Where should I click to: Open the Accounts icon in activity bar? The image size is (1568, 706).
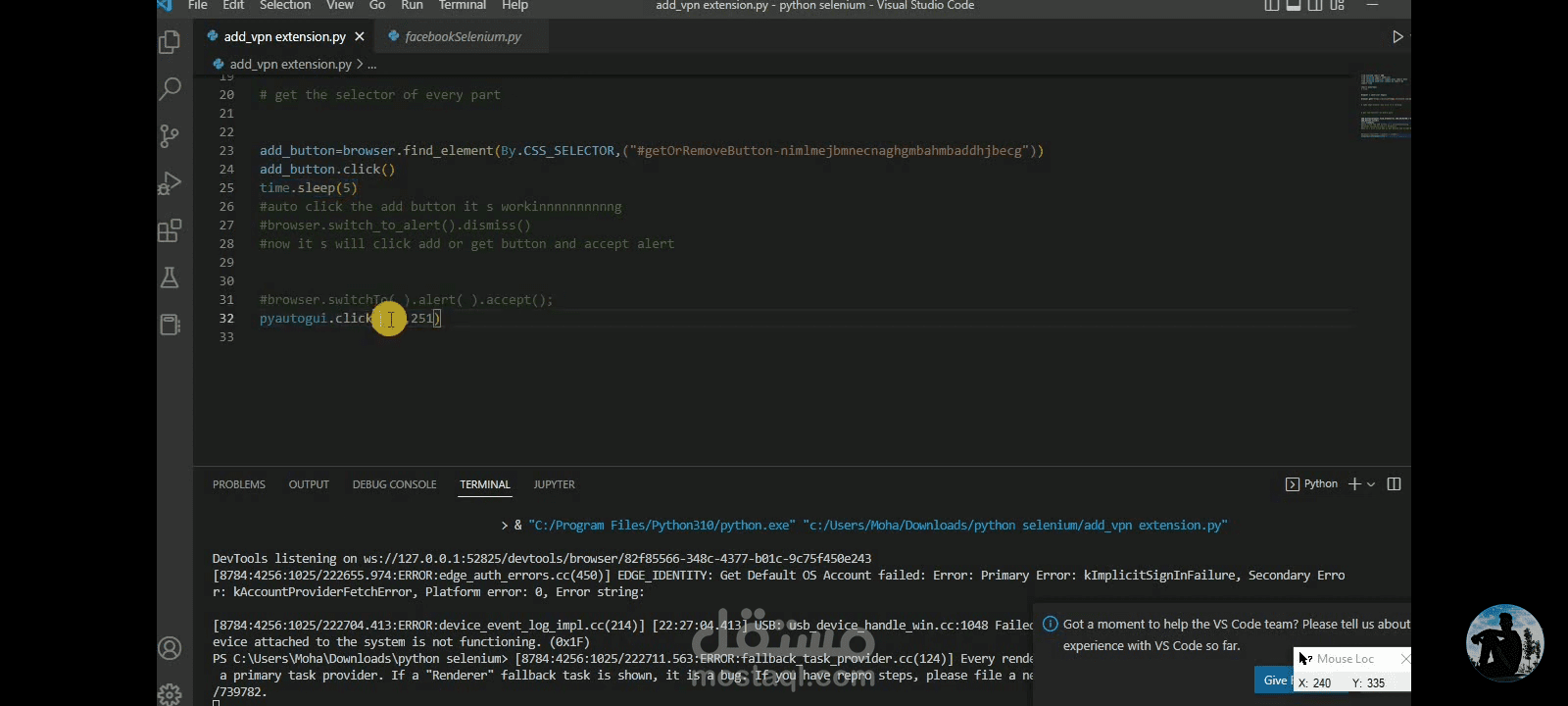point(170,648)
